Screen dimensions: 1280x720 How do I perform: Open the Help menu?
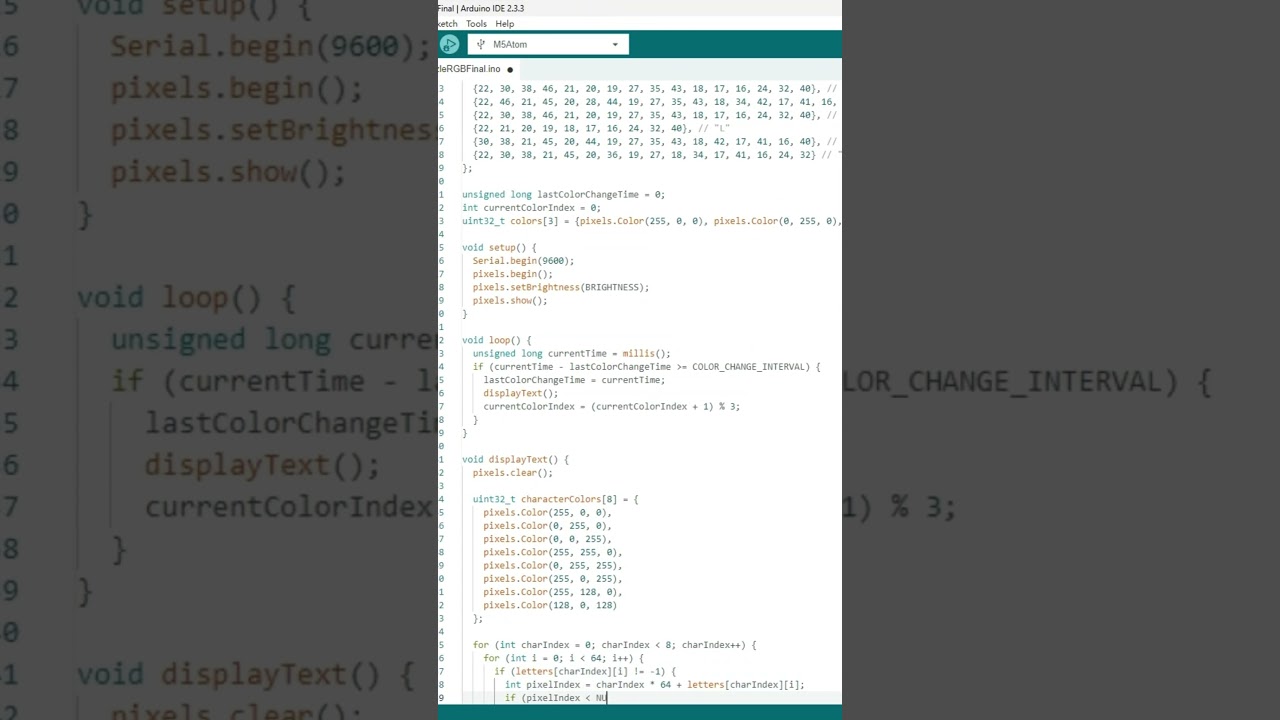coord(505,24)
